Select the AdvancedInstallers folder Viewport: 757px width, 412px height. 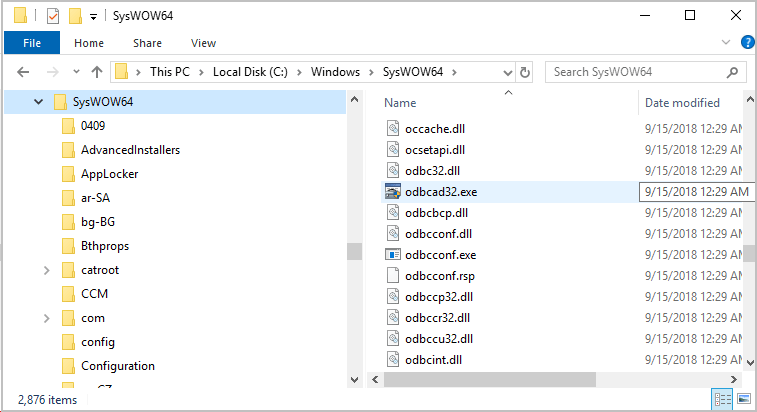(x=130, y=150)
